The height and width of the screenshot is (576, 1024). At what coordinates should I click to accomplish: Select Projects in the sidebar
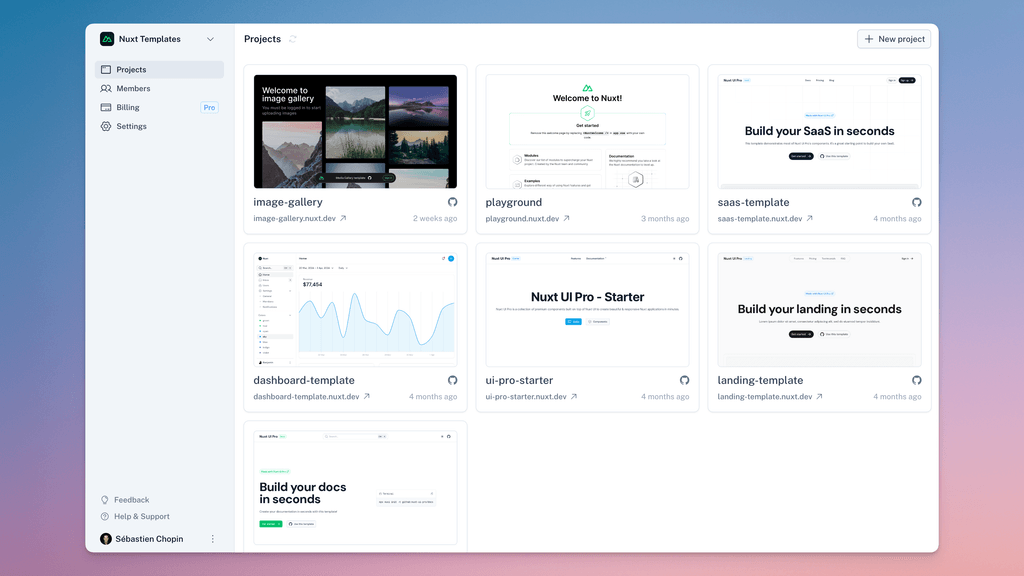[134, 69]
